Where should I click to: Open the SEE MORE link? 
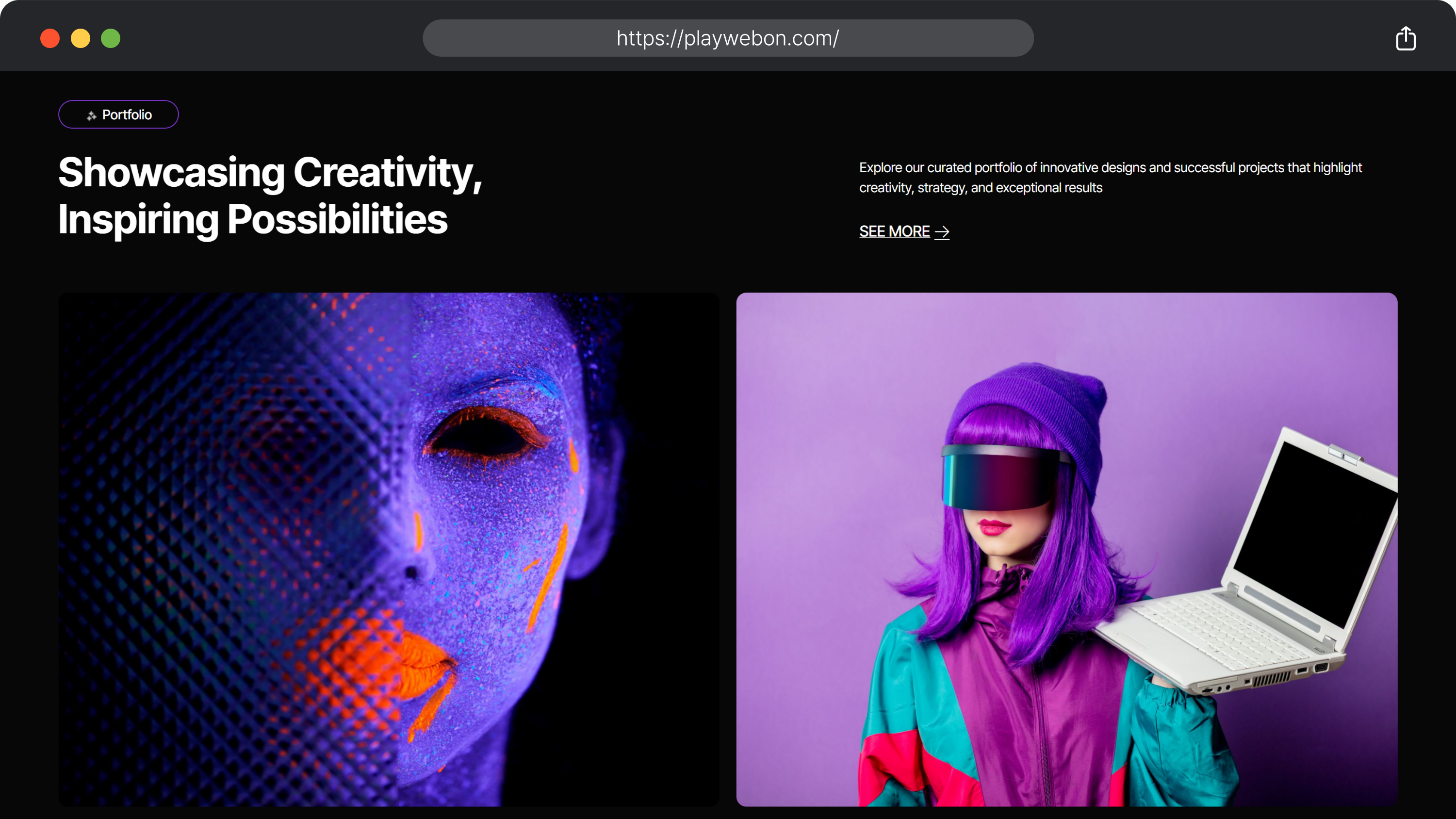click(894, 232)
